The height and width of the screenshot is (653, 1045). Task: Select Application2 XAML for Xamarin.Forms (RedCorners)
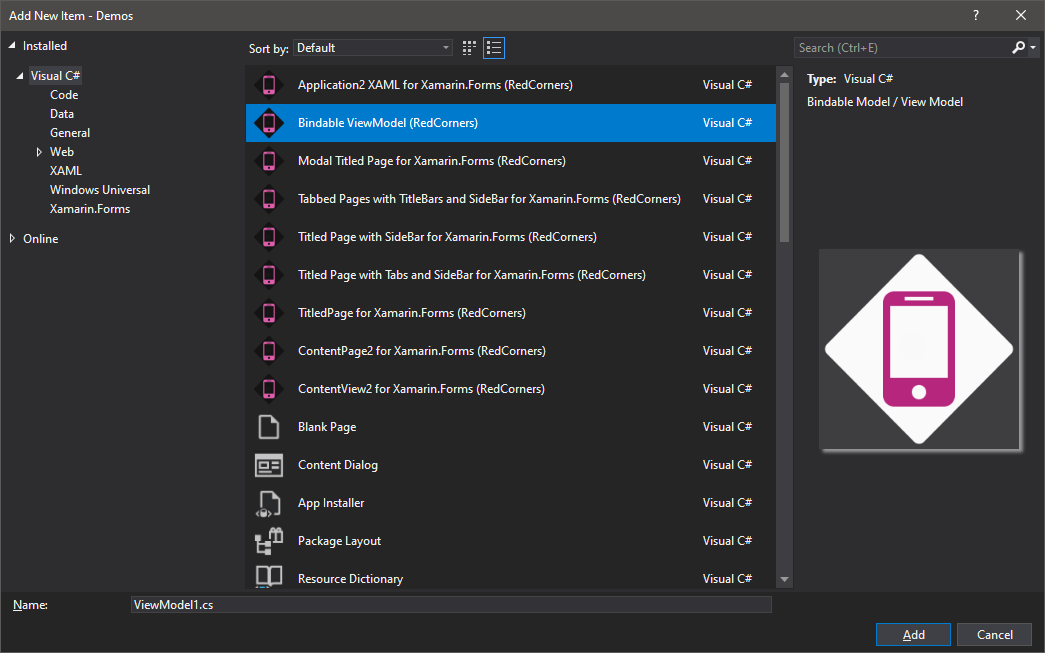[511, 85]
